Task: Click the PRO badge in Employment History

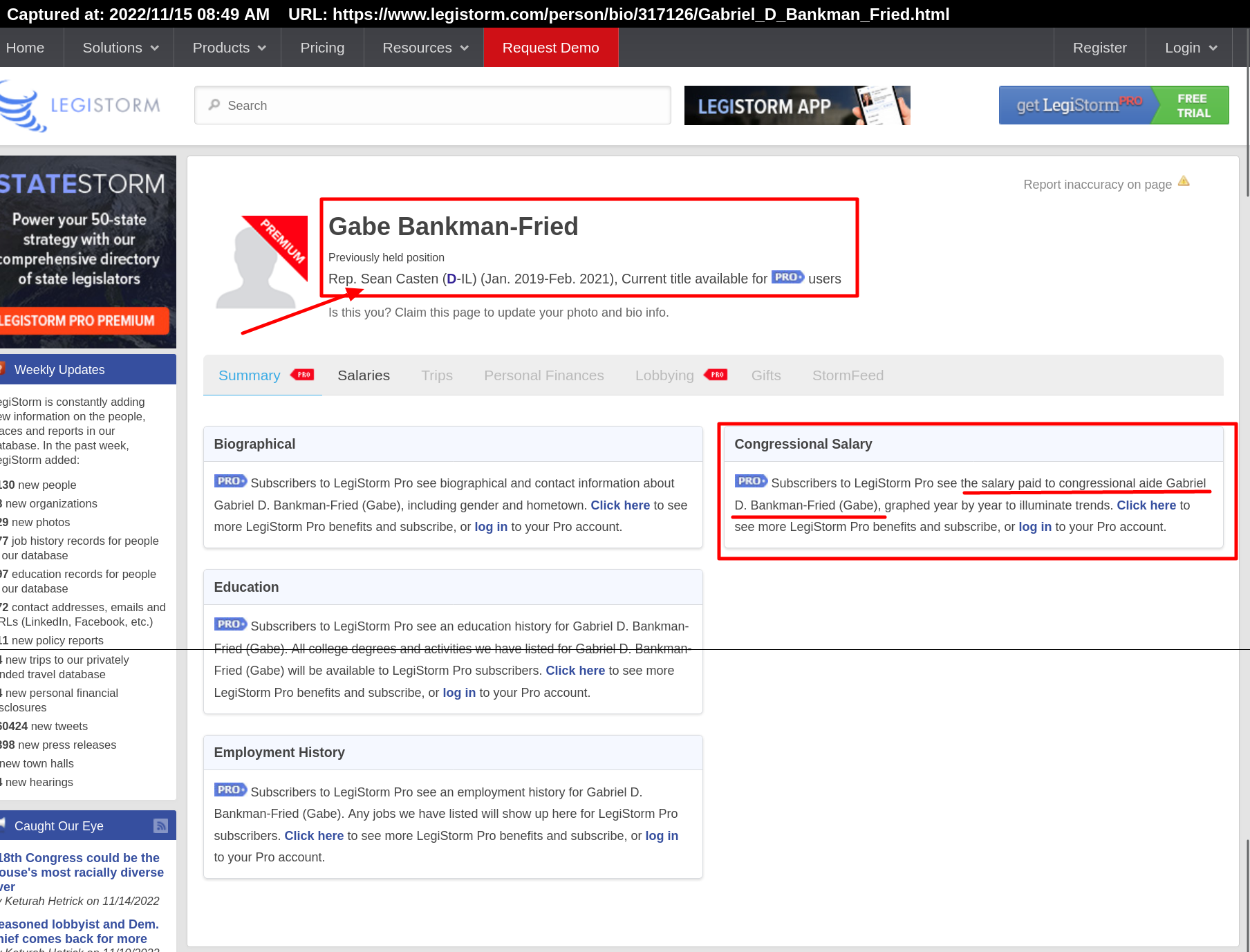Action: [x=230, y=790]
